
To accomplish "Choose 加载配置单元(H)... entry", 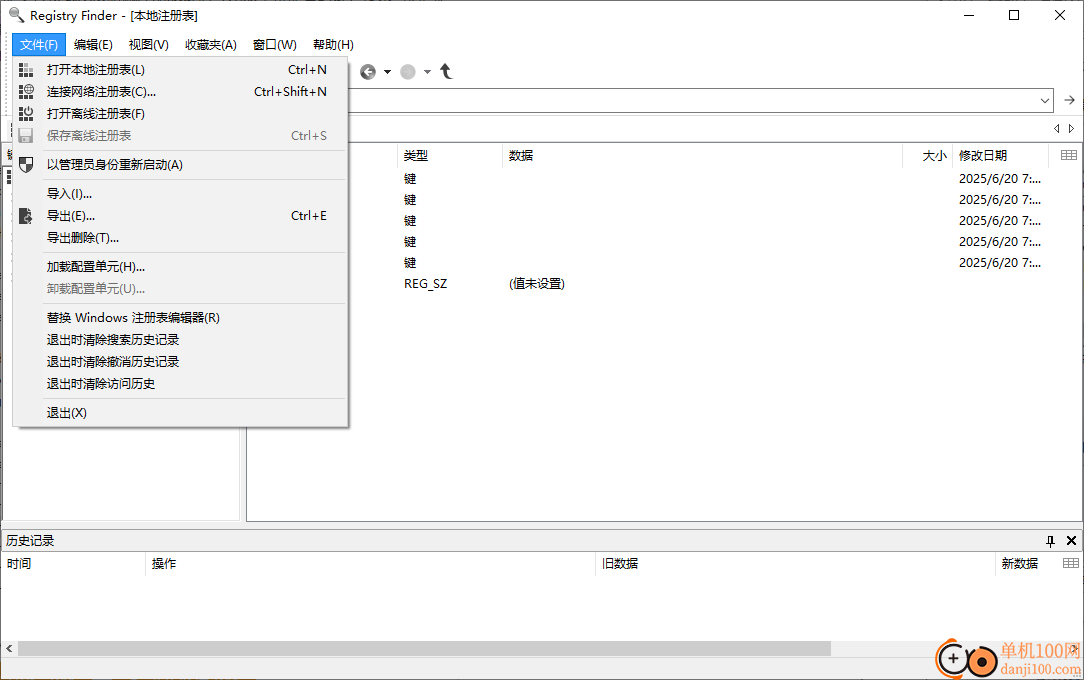I will point(180,267).
